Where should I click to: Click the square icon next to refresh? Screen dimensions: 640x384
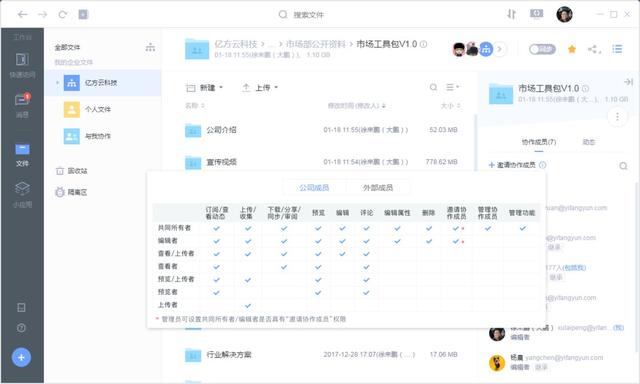[83, 15]
